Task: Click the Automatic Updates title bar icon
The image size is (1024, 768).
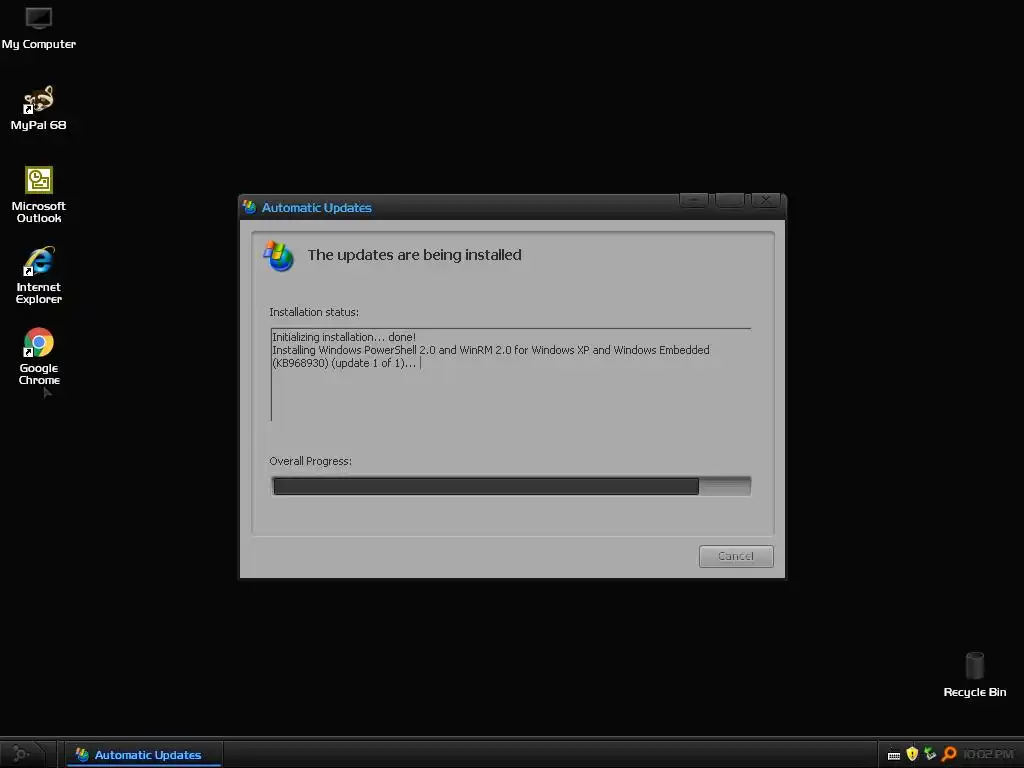Action: [249, 207]
